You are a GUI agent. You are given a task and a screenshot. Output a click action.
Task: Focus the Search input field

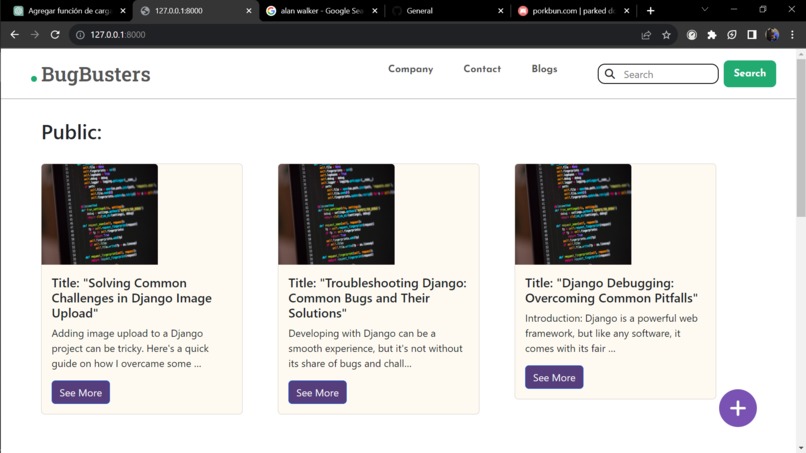(x=658, y=74)
